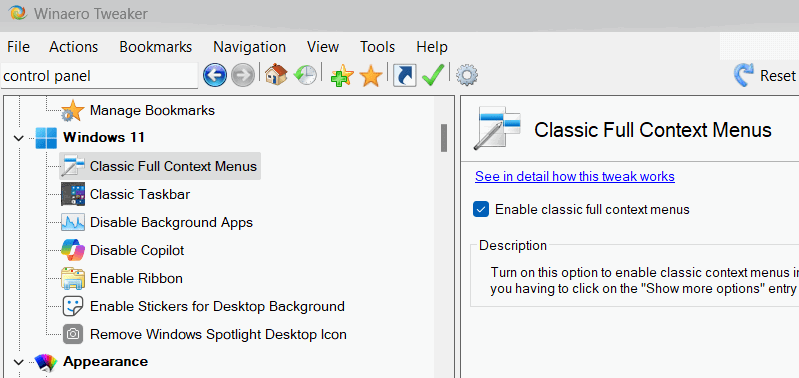
Task: Click the large Classic Full Context Menus header icon
Action: (497, 128)
